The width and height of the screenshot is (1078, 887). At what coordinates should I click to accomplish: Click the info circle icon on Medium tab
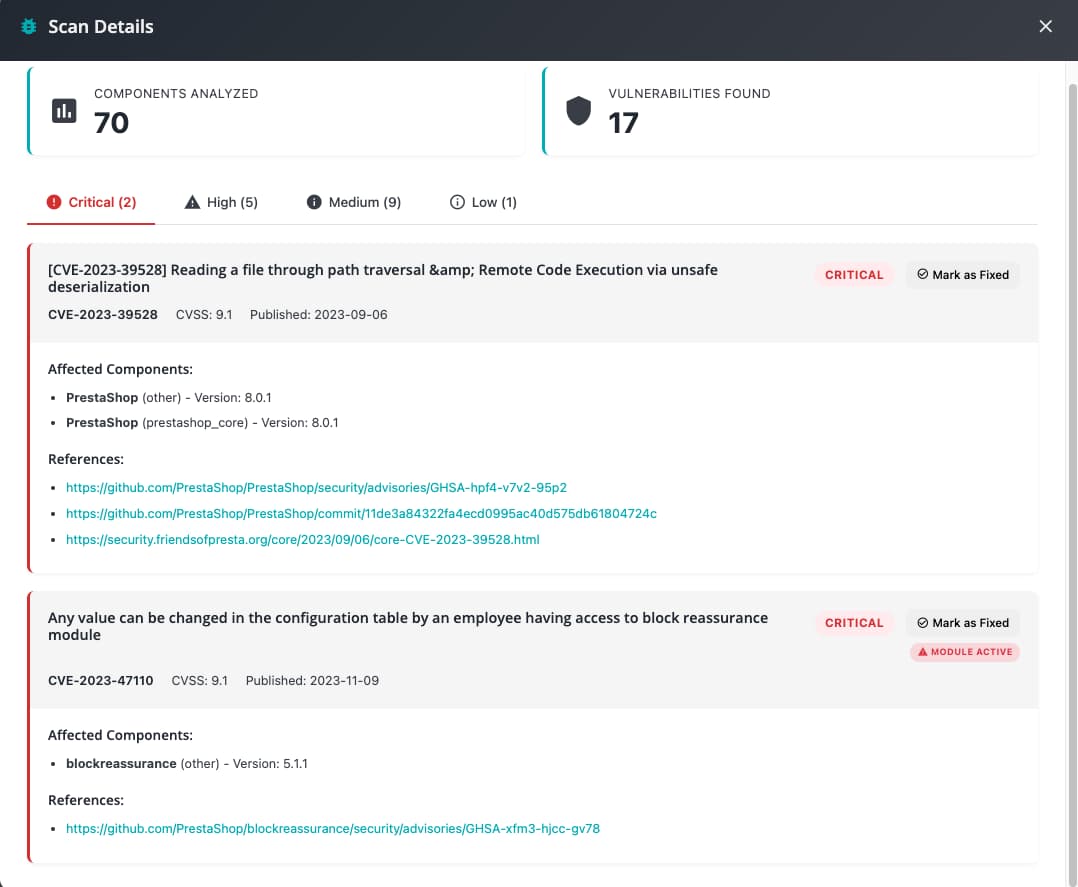coord(314,202)
